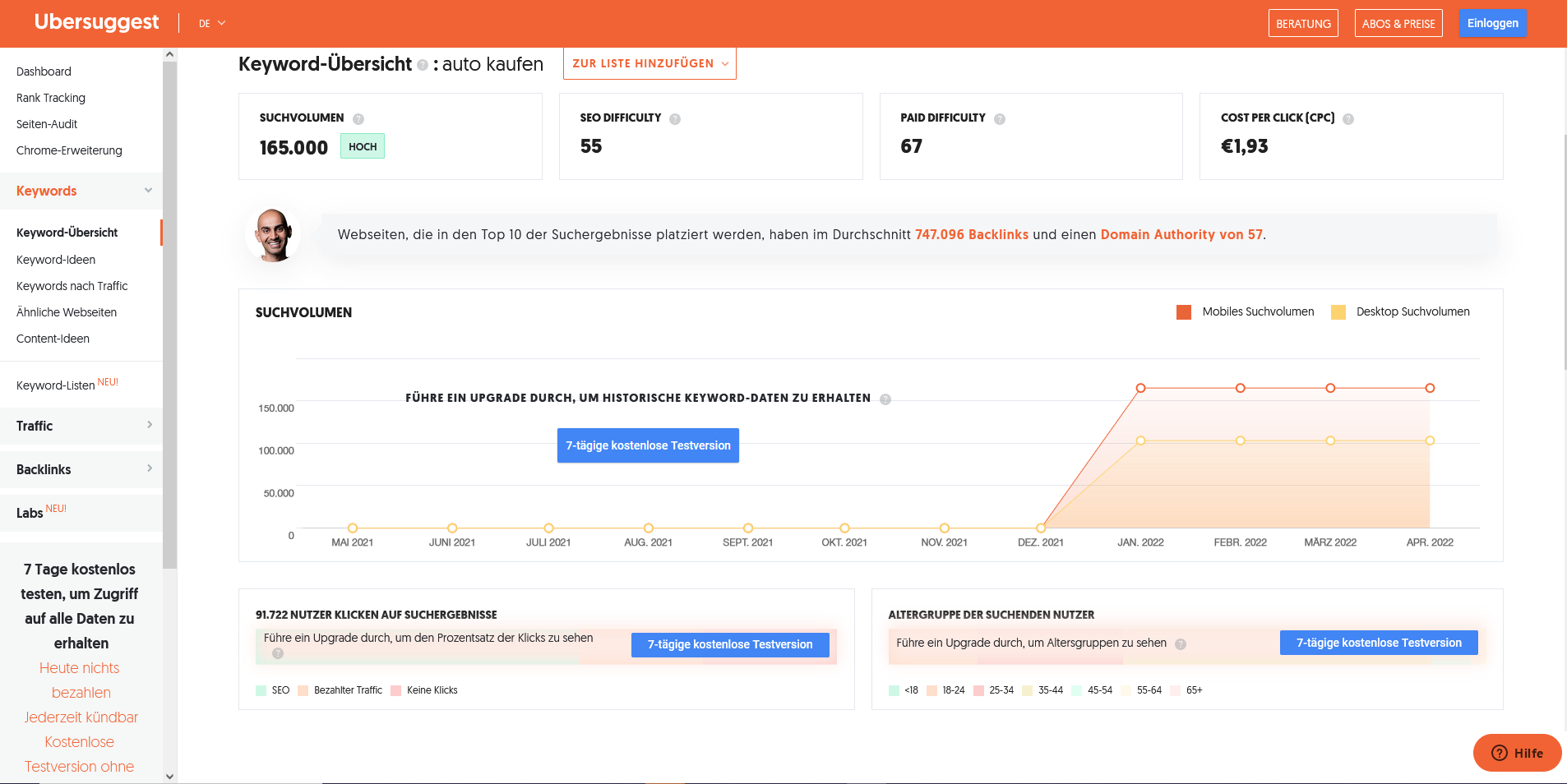
Task: Click Bezahlter Traffic legend swatch
Action: (303, 690)
